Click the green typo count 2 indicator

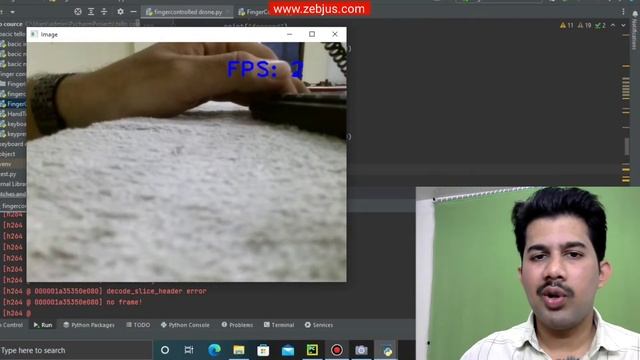tap(600, 25)
